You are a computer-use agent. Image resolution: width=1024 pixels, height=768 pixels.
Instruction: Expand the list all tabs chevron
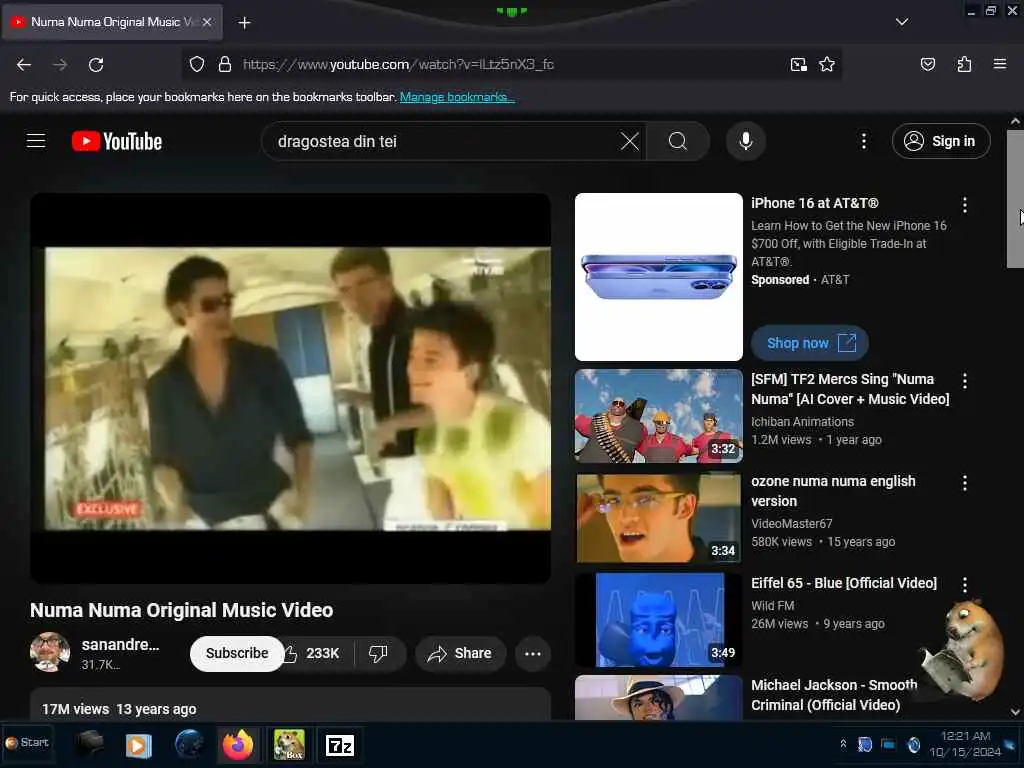click(x=902, y=22)
